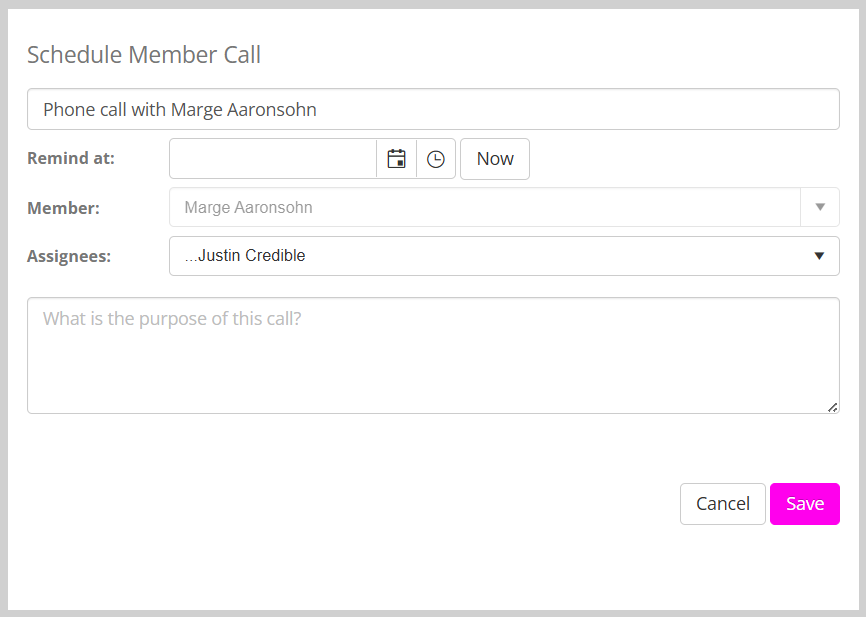Expand the Assignees dropdown arrow
The image size is (866, 617).
[x=819, y=256]
